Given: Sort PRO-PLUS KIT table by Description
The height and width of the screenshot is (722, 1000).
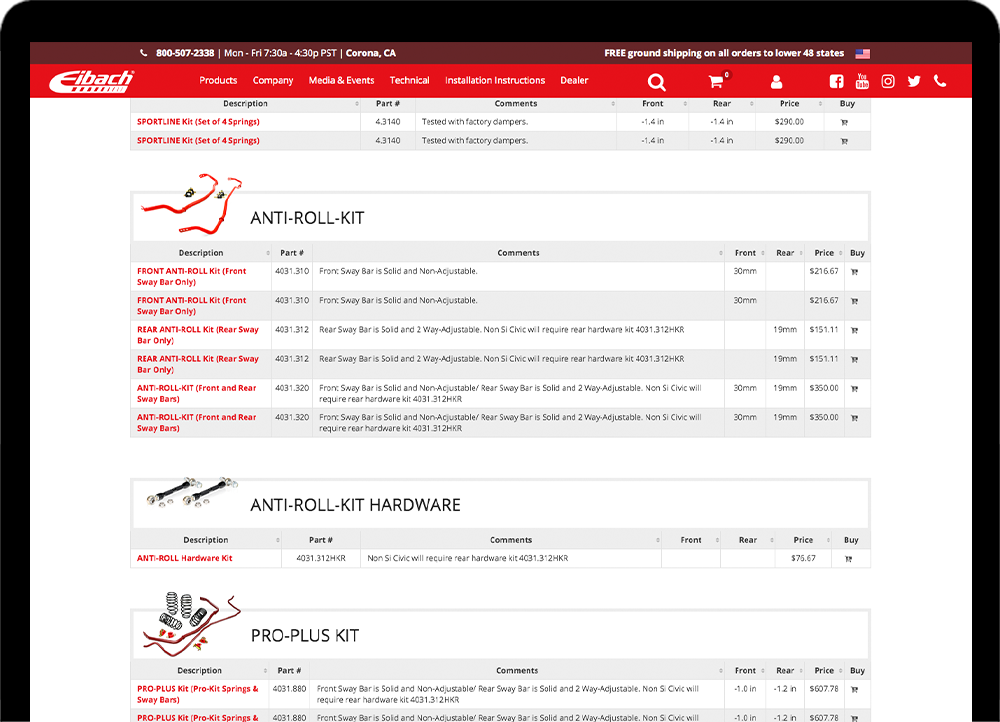Looking at the screenshot, I should coord(200,671).
